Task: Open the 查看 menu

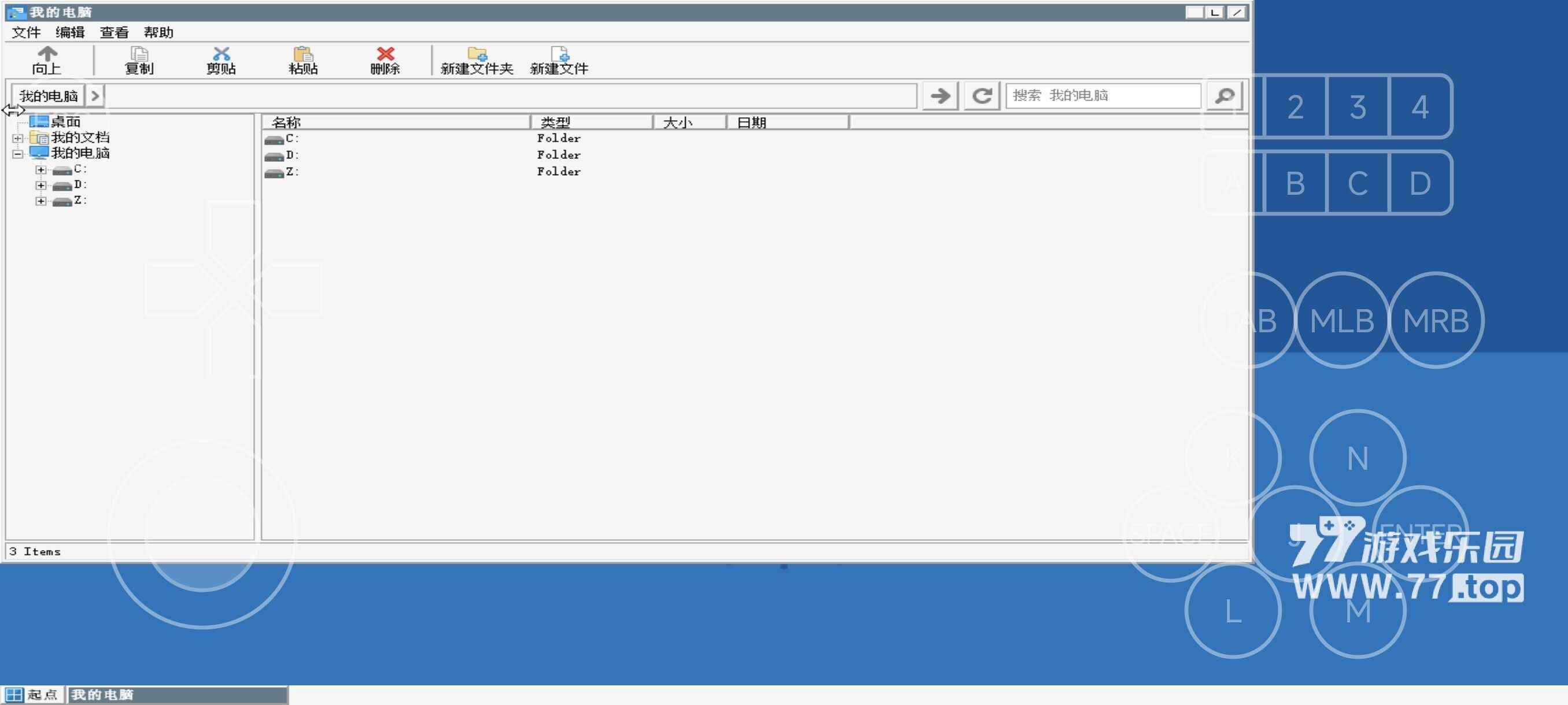Action: coord(114,32)
